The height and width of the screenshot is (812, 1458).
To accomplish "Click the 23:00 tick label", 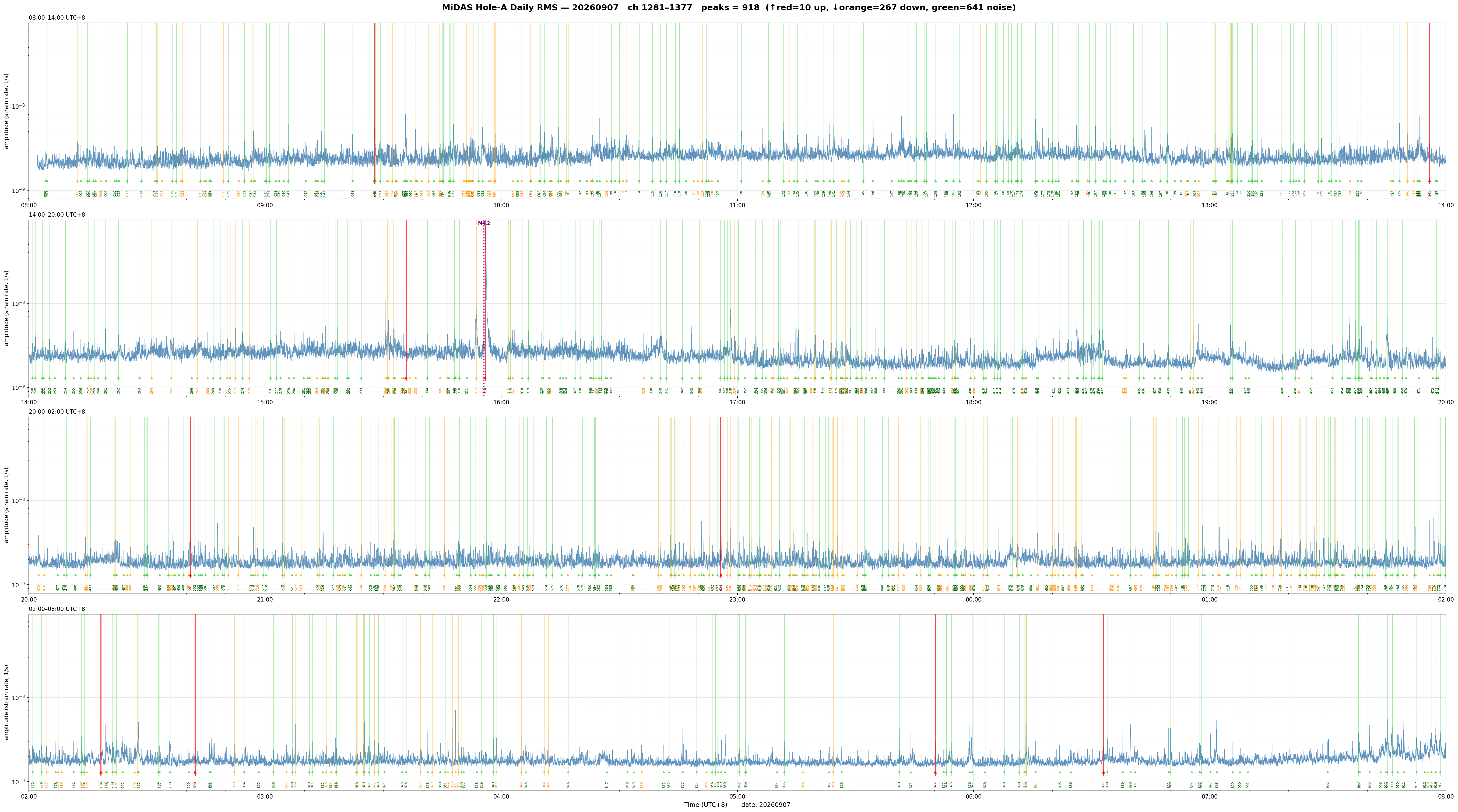I will (737, 599).
